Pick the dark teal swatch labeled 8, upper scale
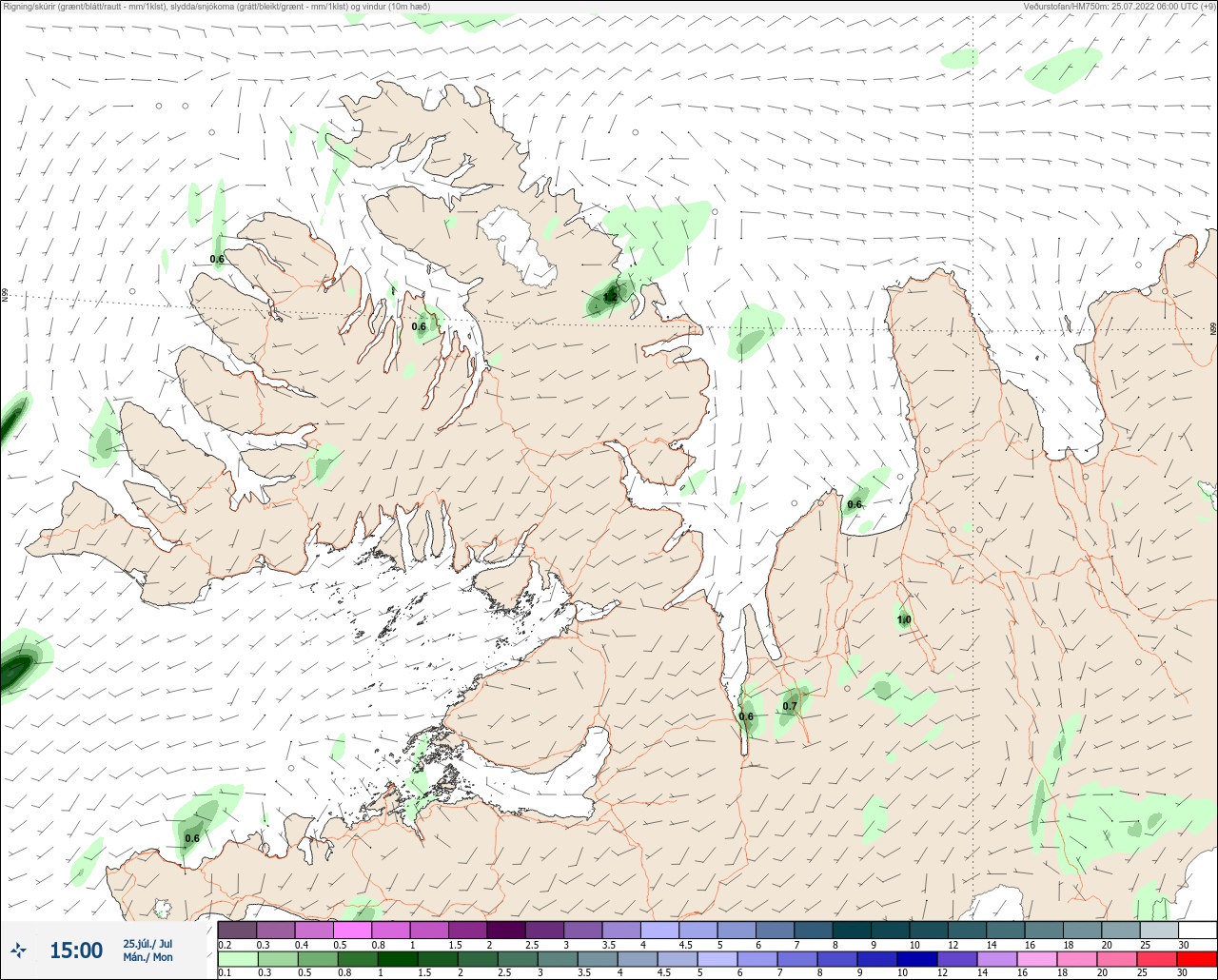 (852, 930)
